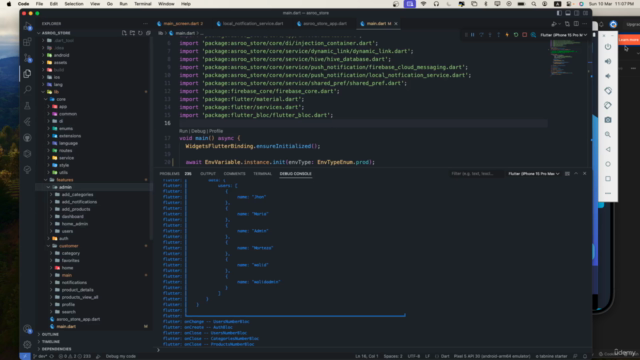Click the emulator home circle button
The image size is (640, 360).
pyautogui.click(x=608, y=164)
